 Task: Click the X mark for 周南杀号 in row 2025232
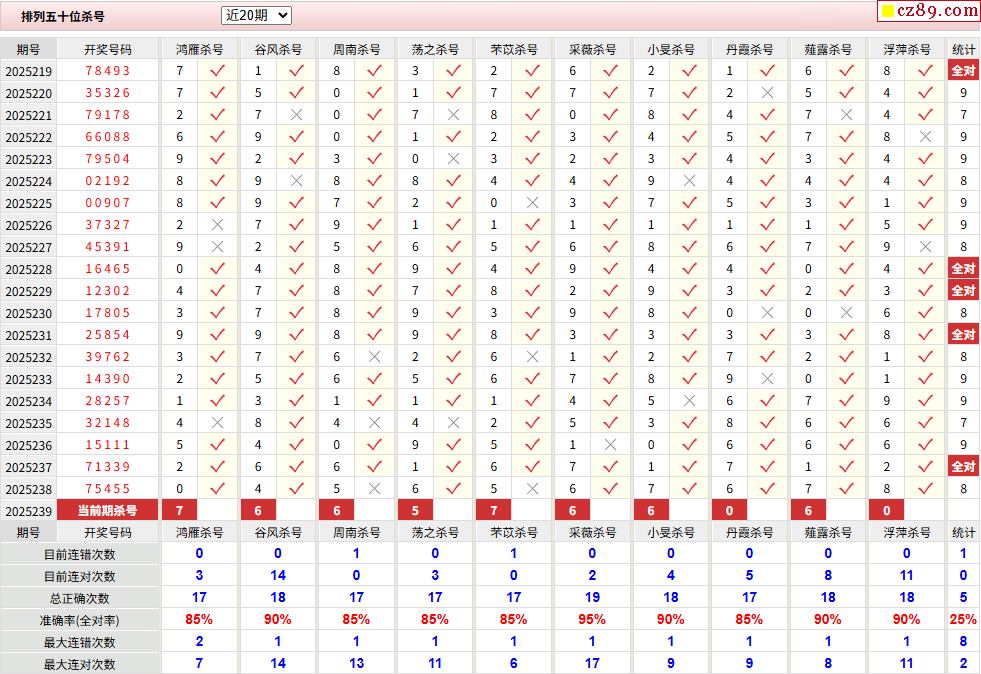[x=374, y=357]
